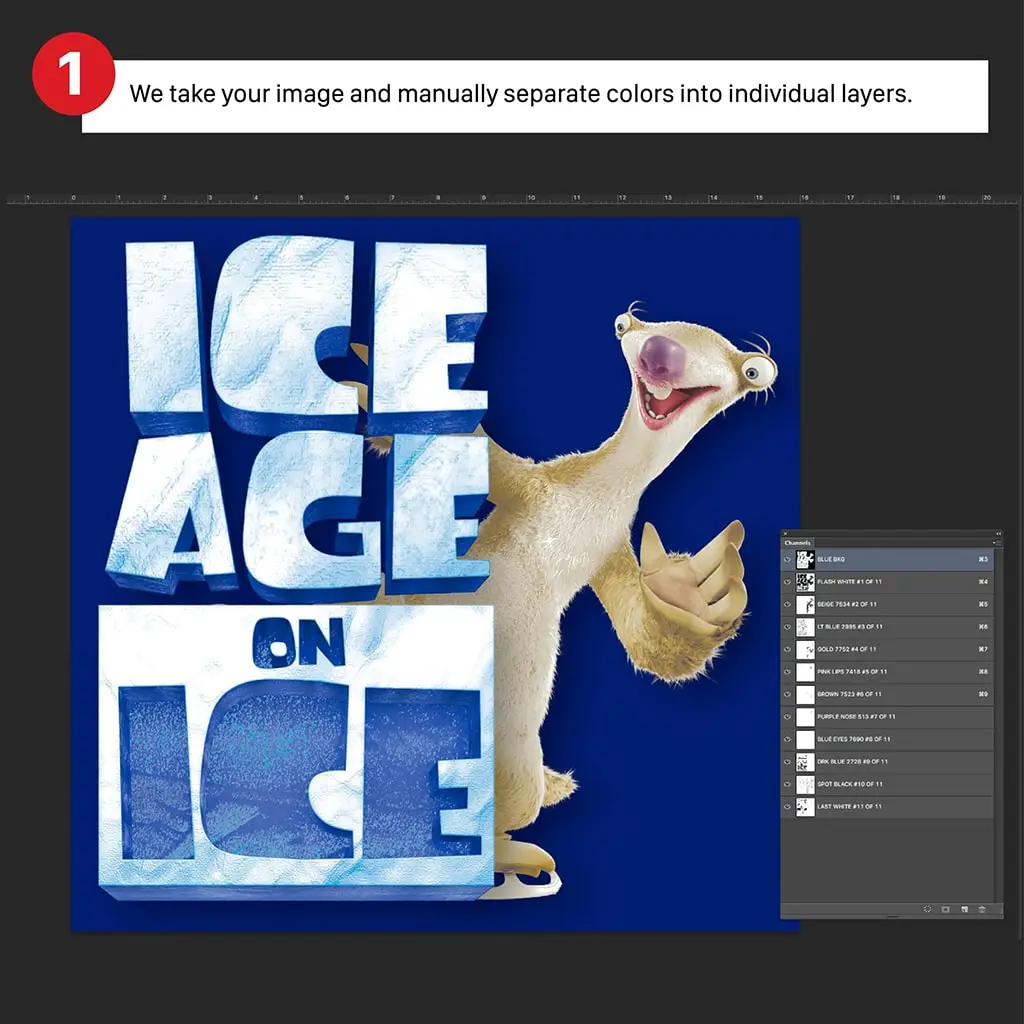Create a new channel with the bottom icon
Image resolution: width=1024 pixels, height=1024 pixels.
964,909
